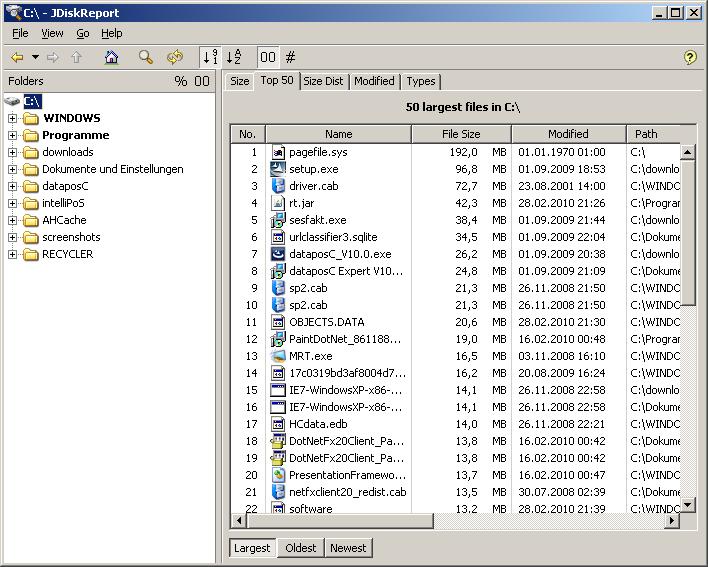
Task: Expand the screenshots folder node
Action: pyautogui.click(x=13, y=237)
